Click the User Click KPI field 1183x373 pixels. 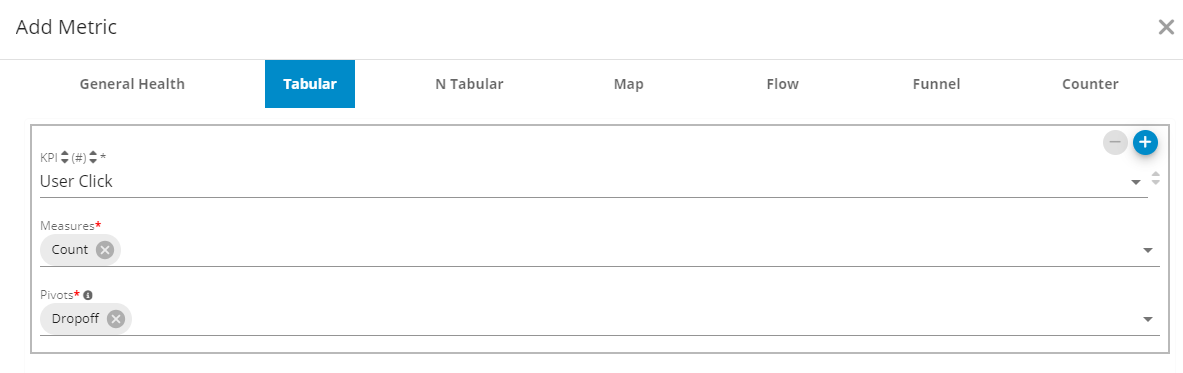594,182
